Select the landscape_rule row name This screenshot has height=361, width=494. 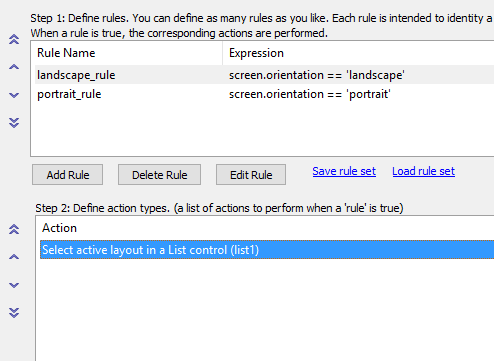coord(76,75)
